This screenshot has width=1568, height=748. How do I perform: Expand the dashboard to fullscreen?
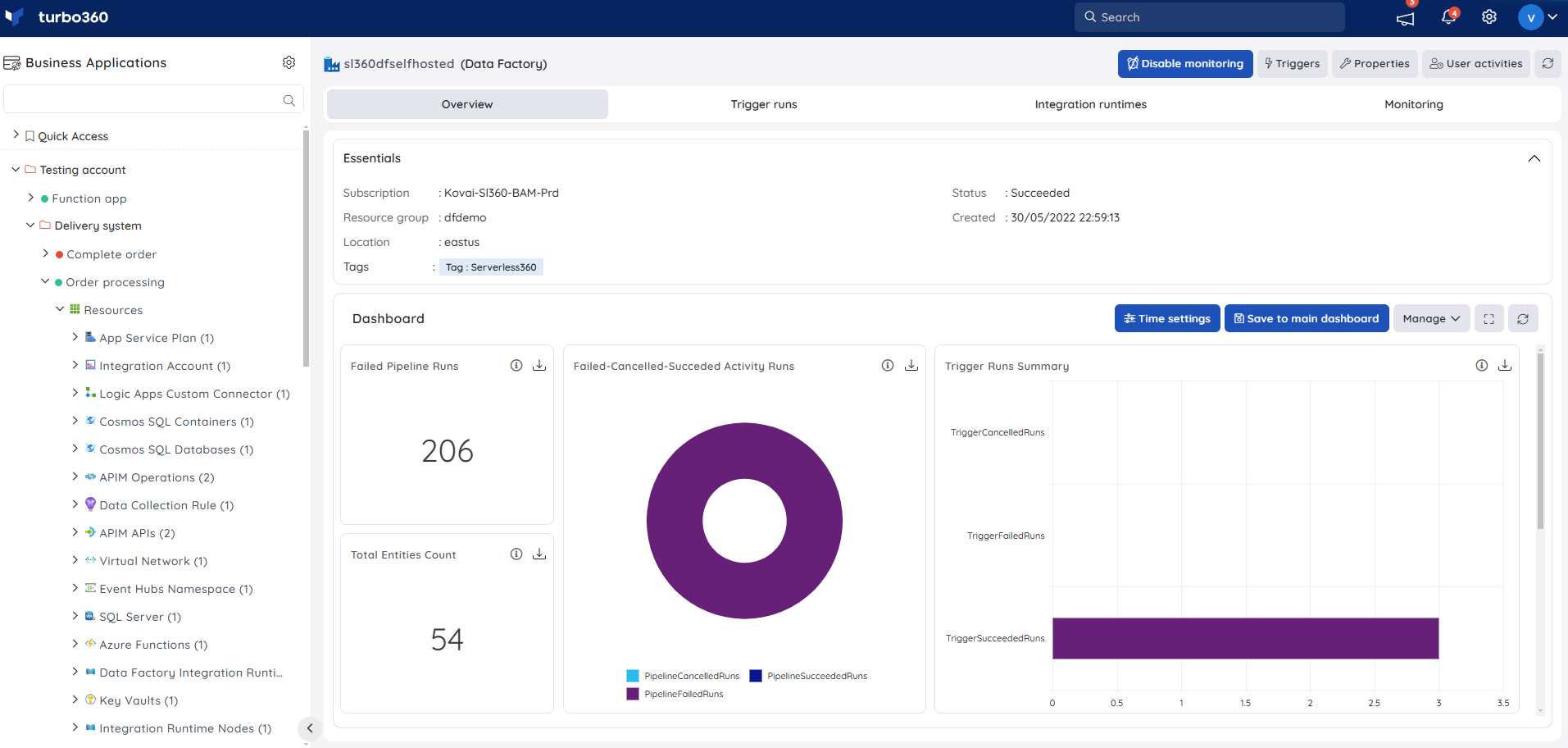[1489, 318]
